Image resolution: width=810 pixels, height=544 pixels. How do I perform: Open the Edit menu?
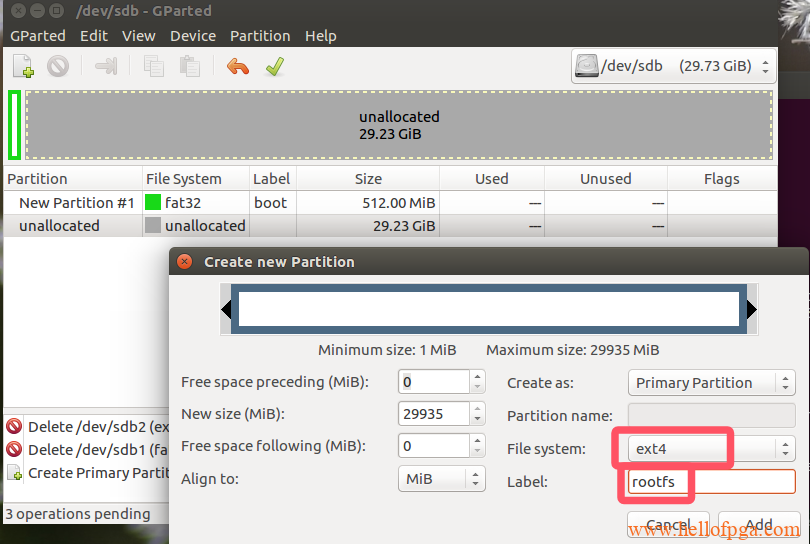(94, 36)
